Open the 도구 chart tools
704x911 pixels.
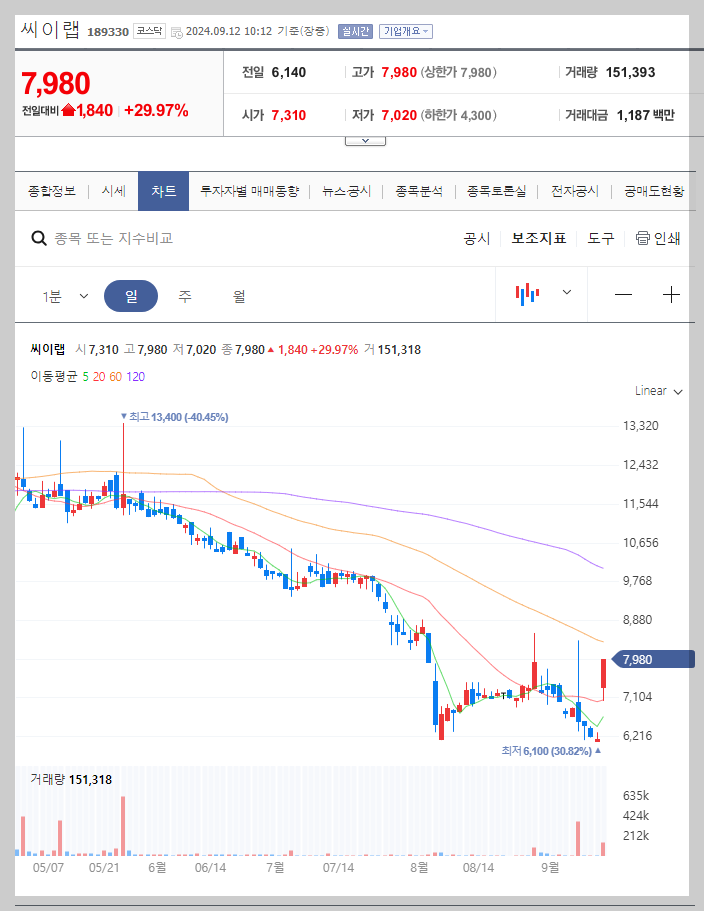[x=600, y=238]
